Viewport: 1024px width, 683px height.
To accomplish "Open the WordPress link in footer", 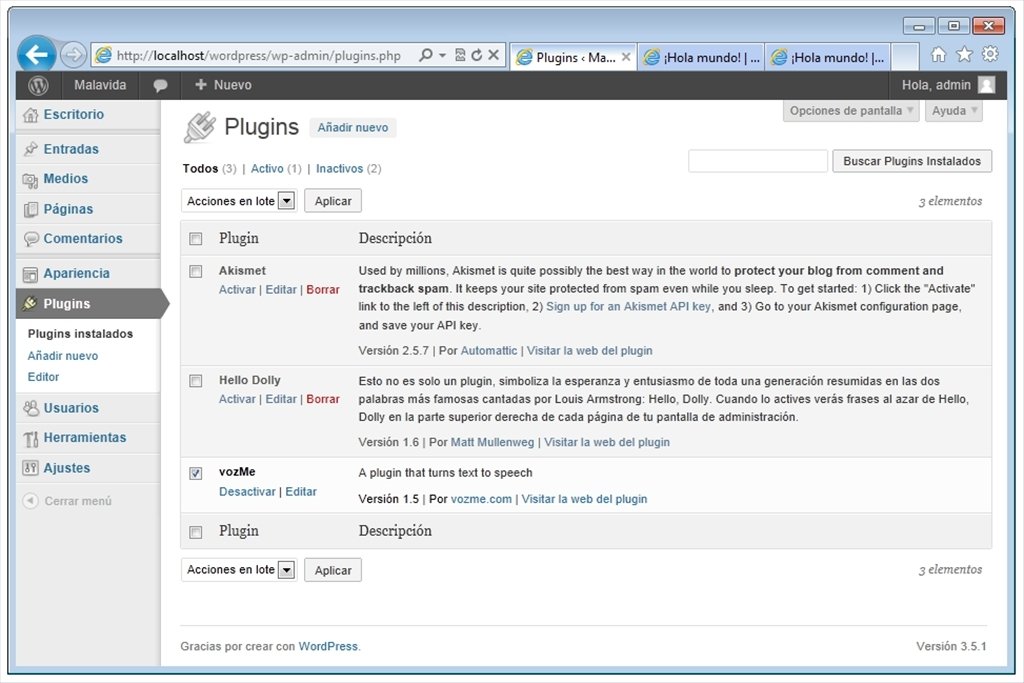I will click(x=328, y=646).
